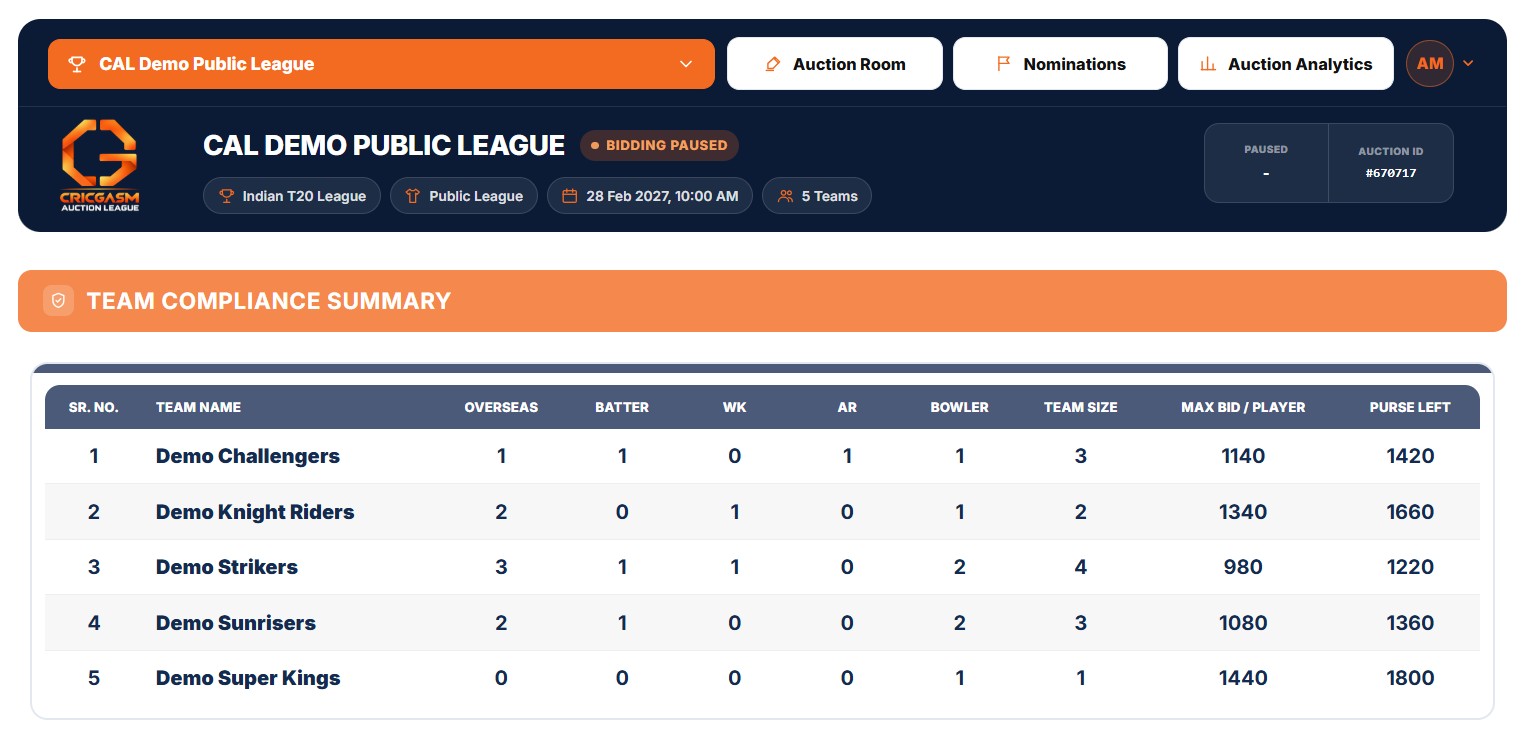Click the bar chart icon on Auction Analytics
The width and height of the screenshot is (1521, 742).
coord(1208,64)
